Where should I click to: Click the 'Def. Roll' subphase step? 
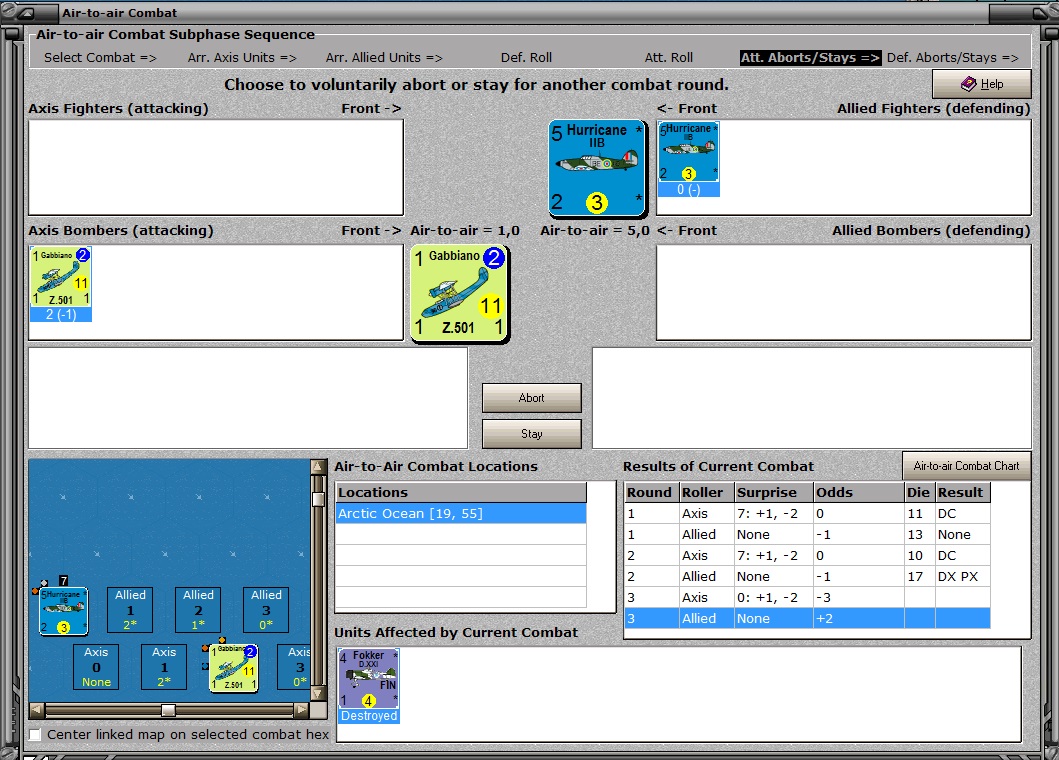click(x=526, y=57)
